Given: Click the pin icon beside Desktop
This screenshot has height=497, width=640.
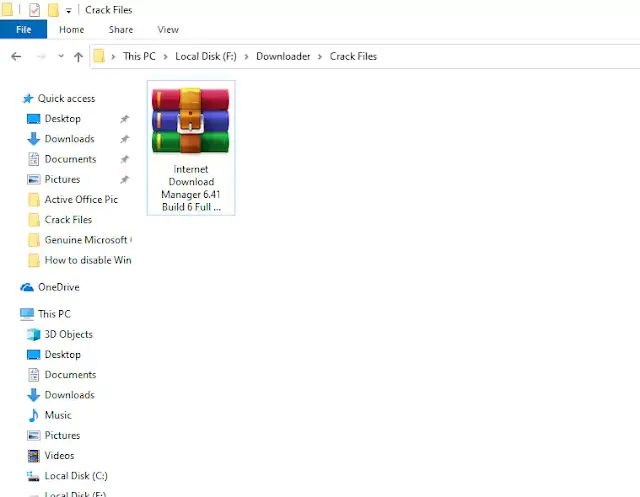Looking at the screenshot, I should click(x=124, y=119).
